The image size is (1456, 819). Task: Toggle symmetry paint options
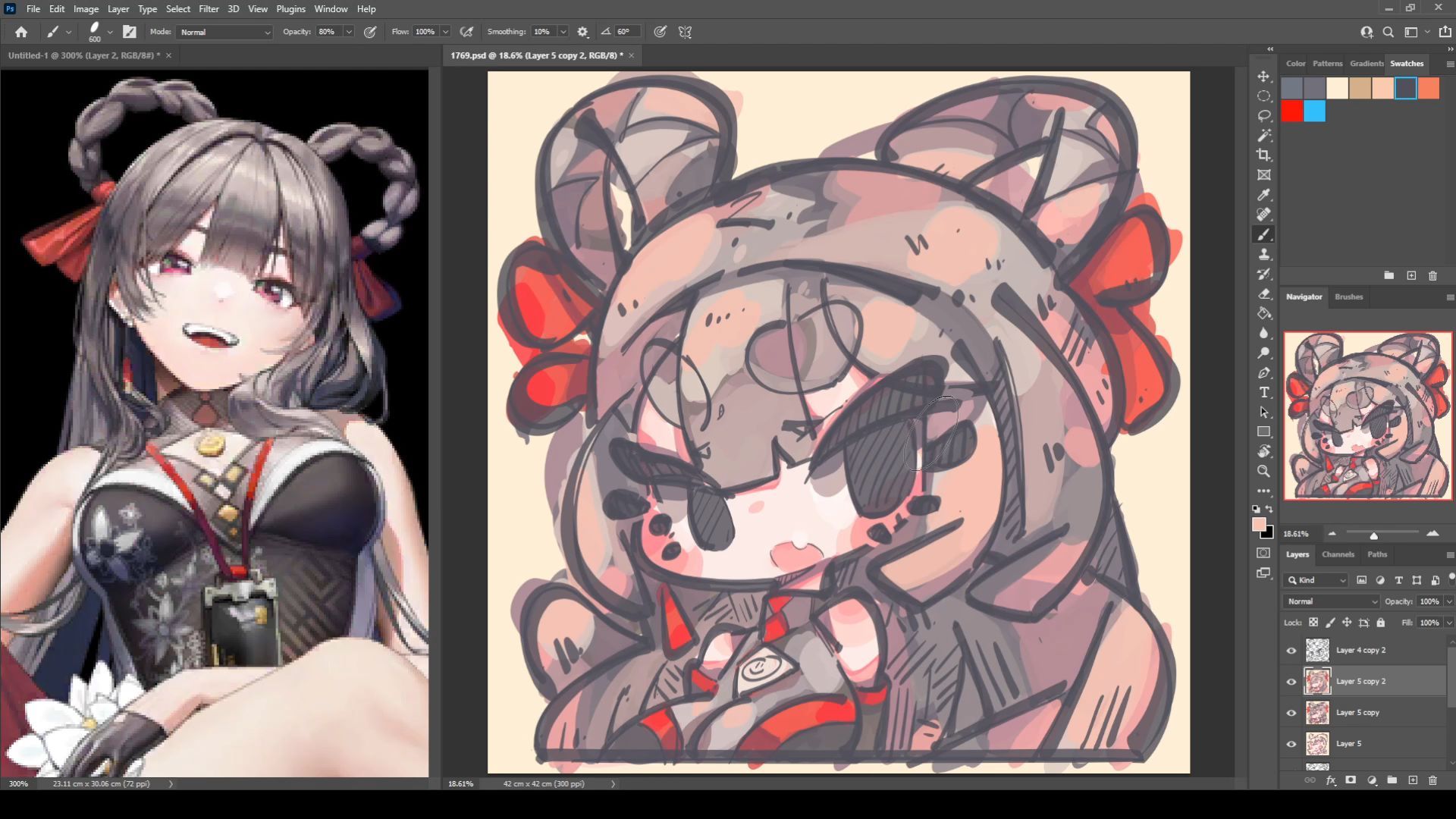click(x=686, y=32)
